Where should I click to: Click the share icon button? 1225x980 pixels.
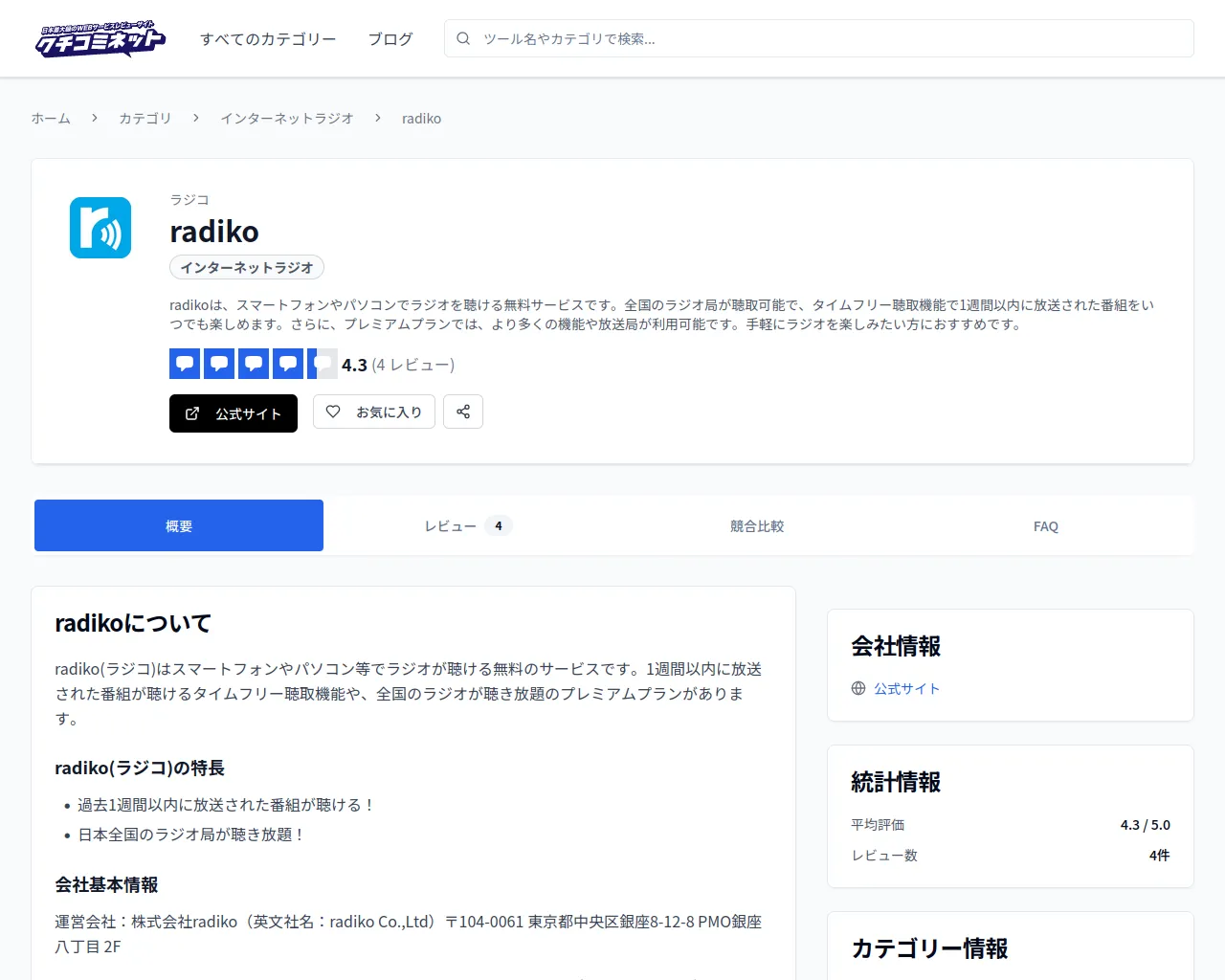(463, 412)
